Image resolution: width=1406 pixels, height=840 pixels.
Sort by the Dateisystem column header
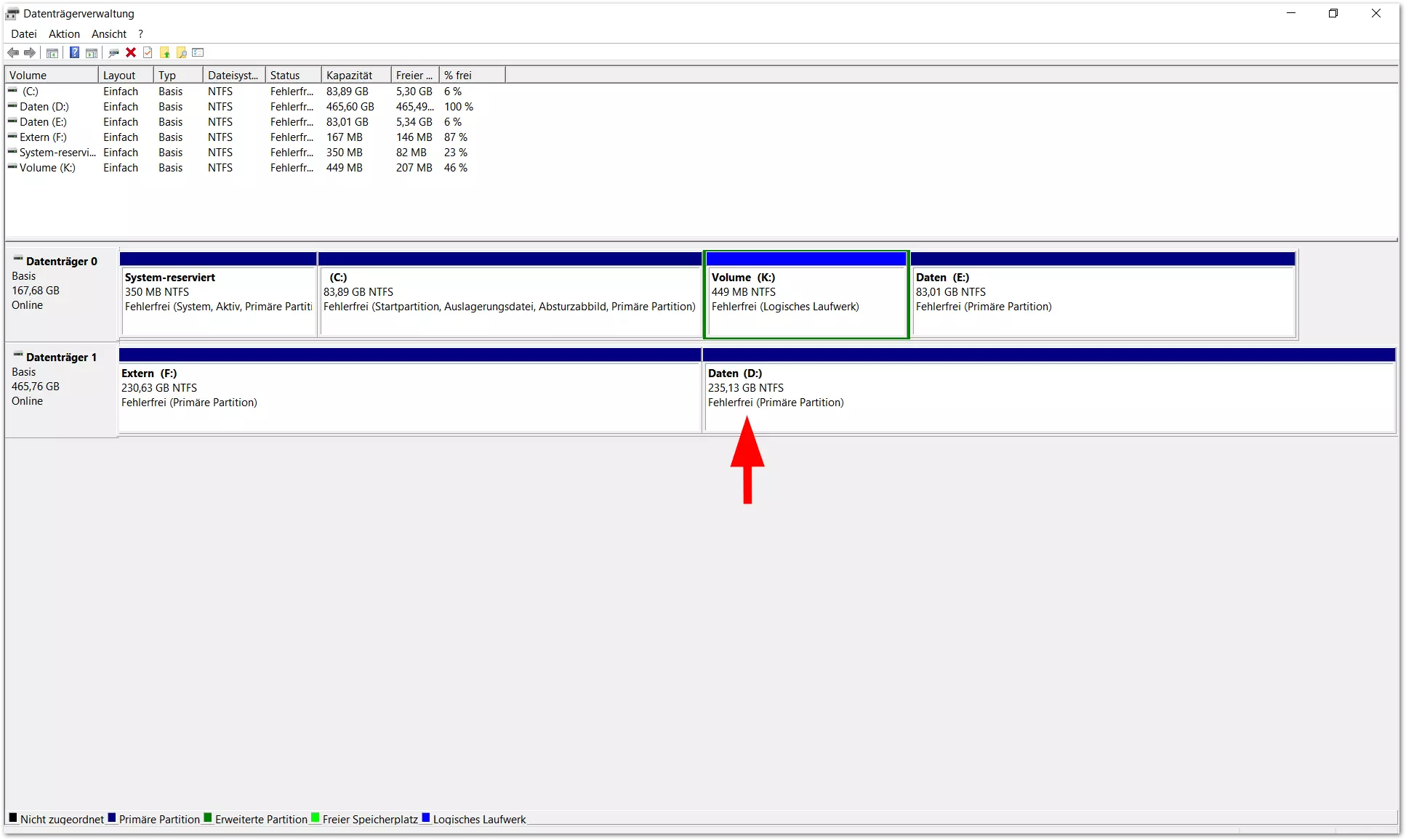pos(234,75)
